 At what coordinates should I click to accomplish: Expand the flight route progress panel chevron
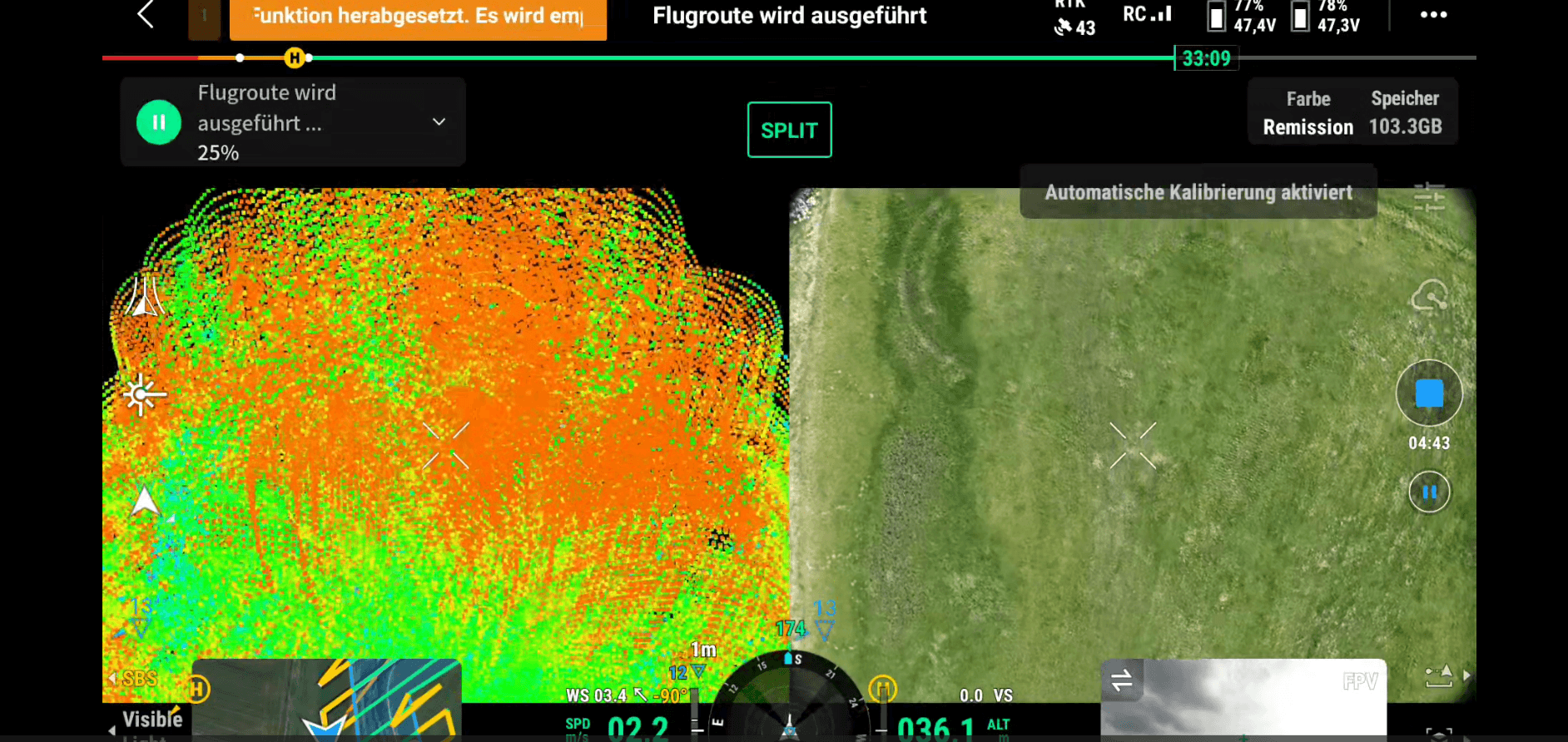tap(439, 122)
